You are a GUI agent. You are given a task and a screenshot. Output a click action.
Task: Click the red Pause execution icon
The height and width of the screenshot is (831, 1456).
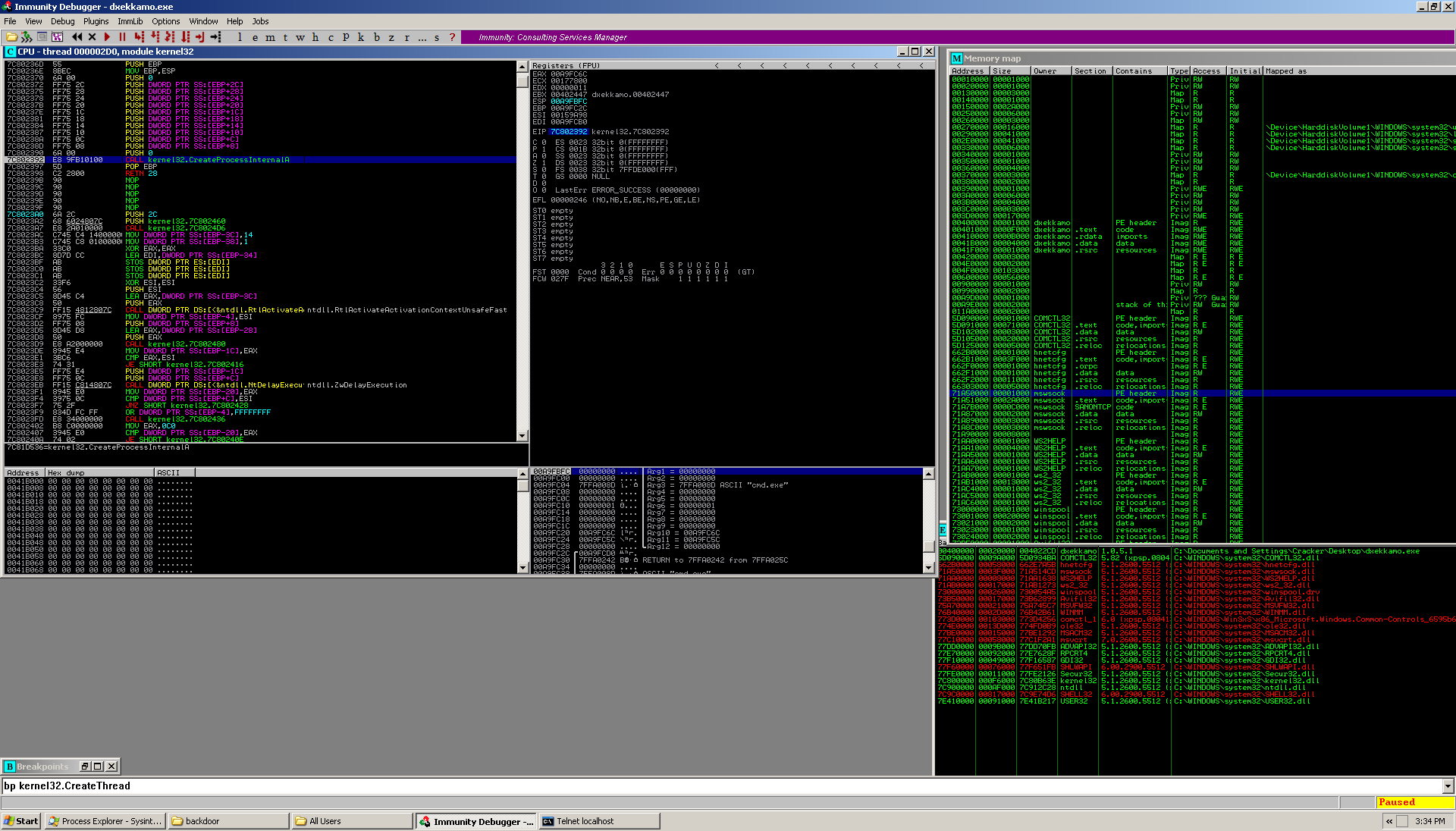(x=122, y=37)
